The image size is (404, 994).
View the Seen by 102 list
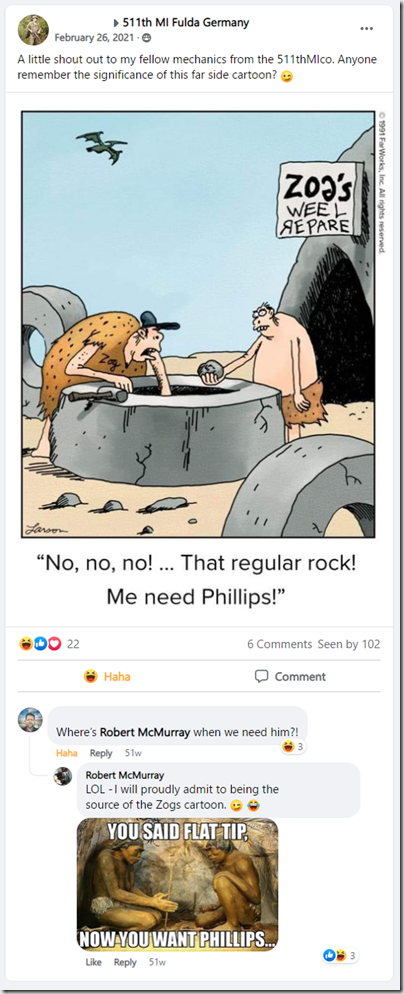click(349, 644)
